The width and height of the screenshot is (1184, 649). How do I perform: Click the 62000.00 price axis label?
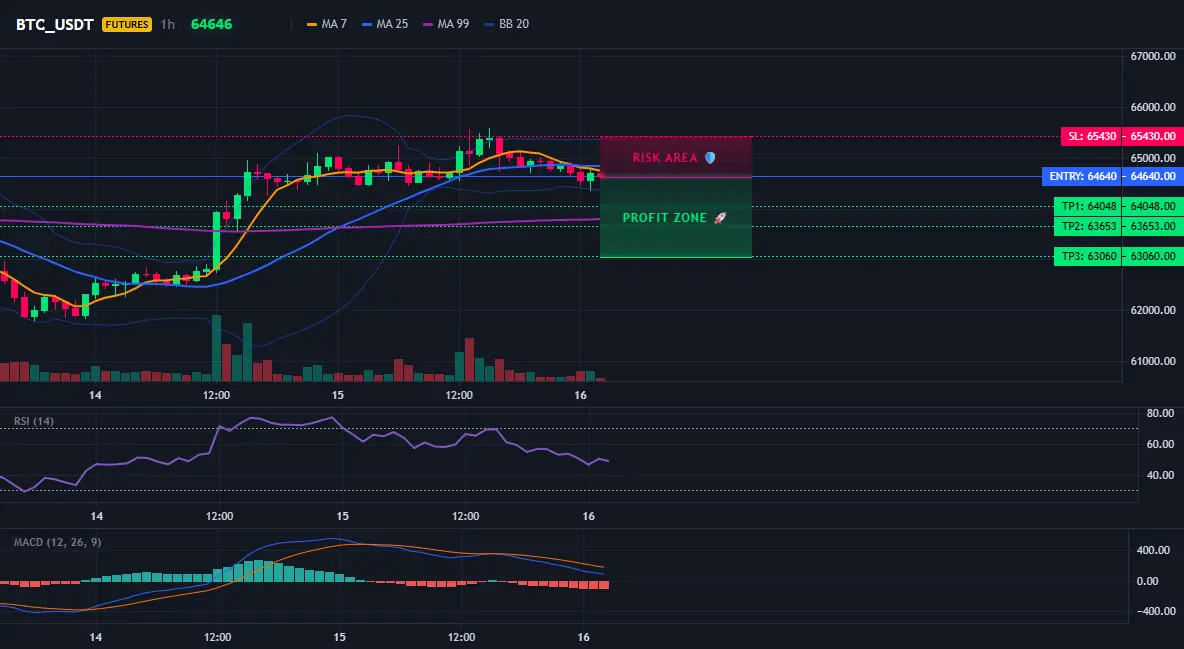point(1153,310)
